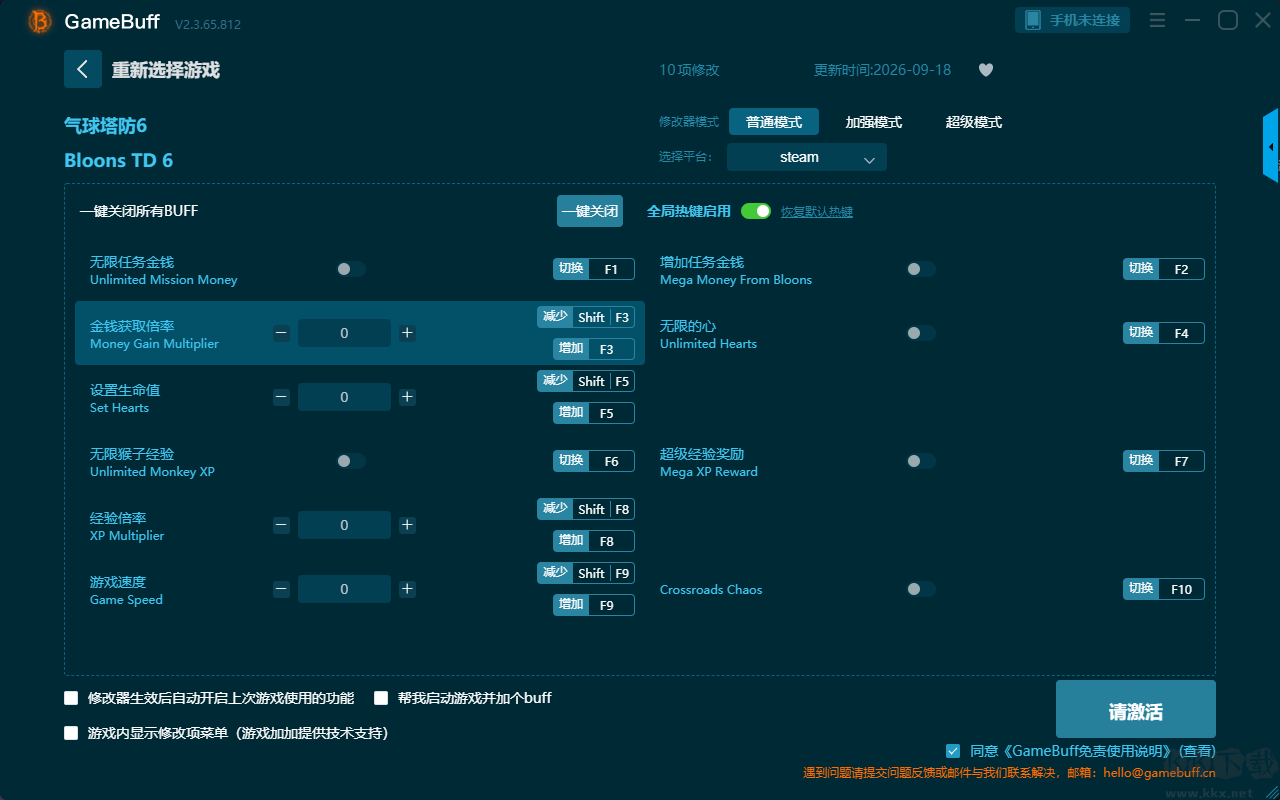
Task: Expand the blue side panel arrow tab
Action: [x=1271, y=146]
